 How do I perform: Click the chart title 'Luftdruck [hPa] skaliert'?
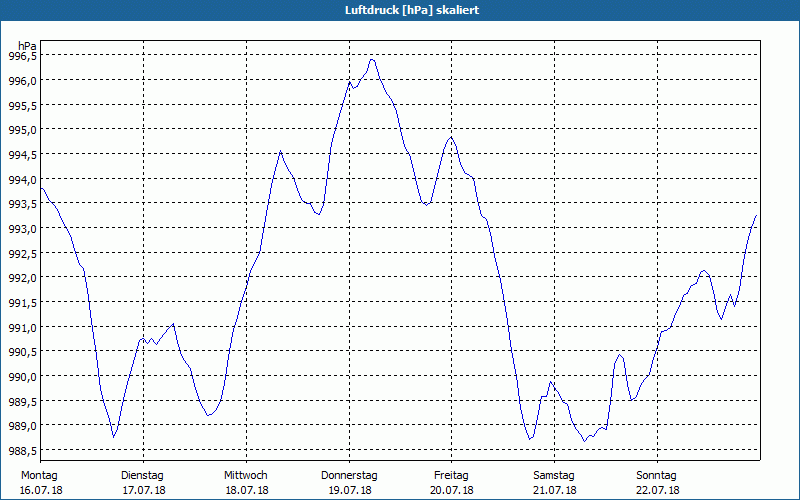pos(412,10)
